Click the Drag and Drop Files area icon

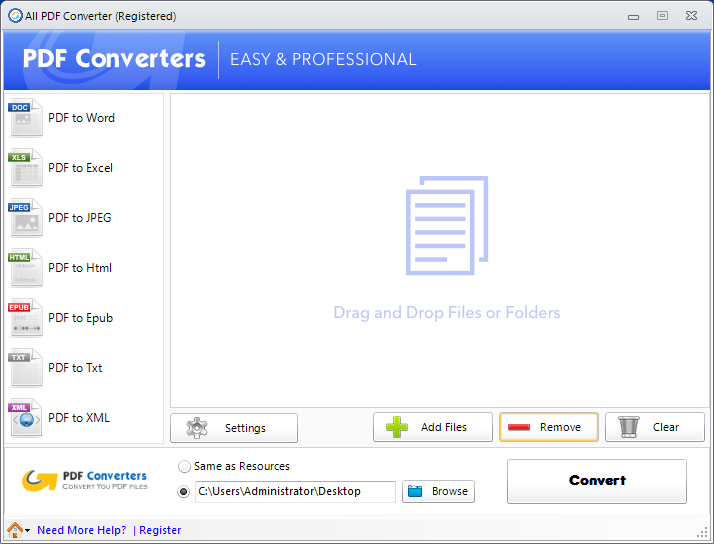click(x=447, y=225)
